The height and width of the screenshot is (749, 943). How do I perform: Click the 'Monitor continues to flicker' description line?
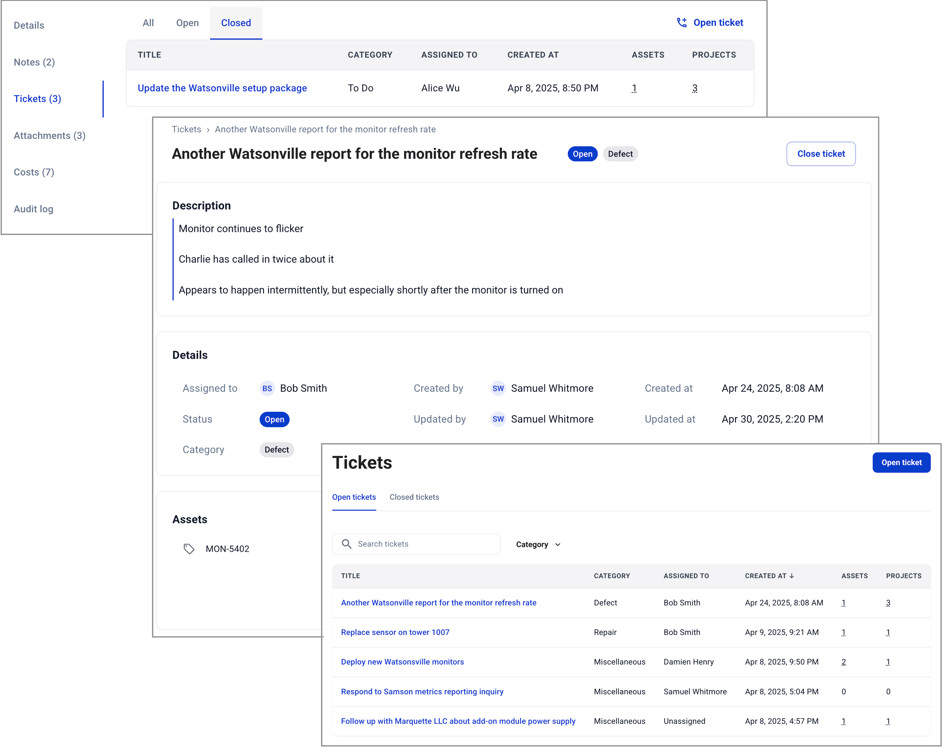(x=241, y=229)
